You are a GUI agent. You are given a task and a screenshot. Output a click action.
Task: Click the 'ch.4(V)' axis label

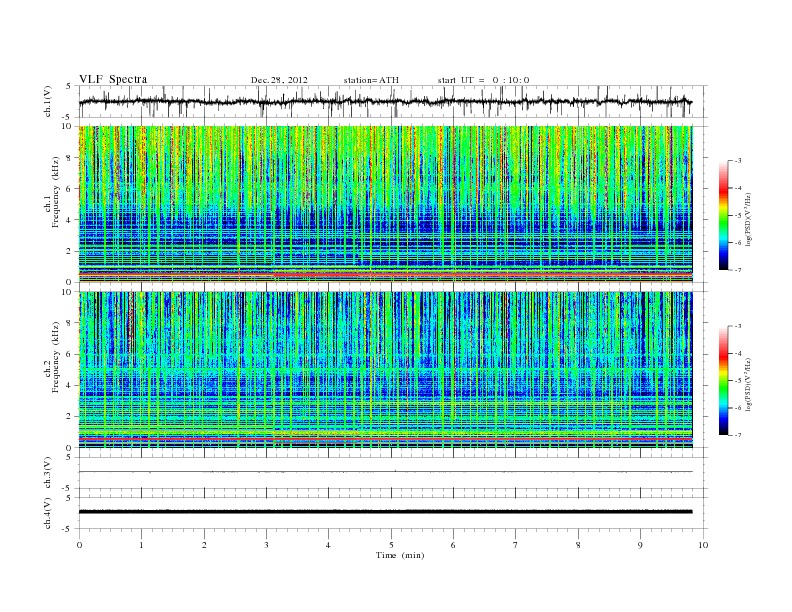pyautogui.click(x=48, y=513)
